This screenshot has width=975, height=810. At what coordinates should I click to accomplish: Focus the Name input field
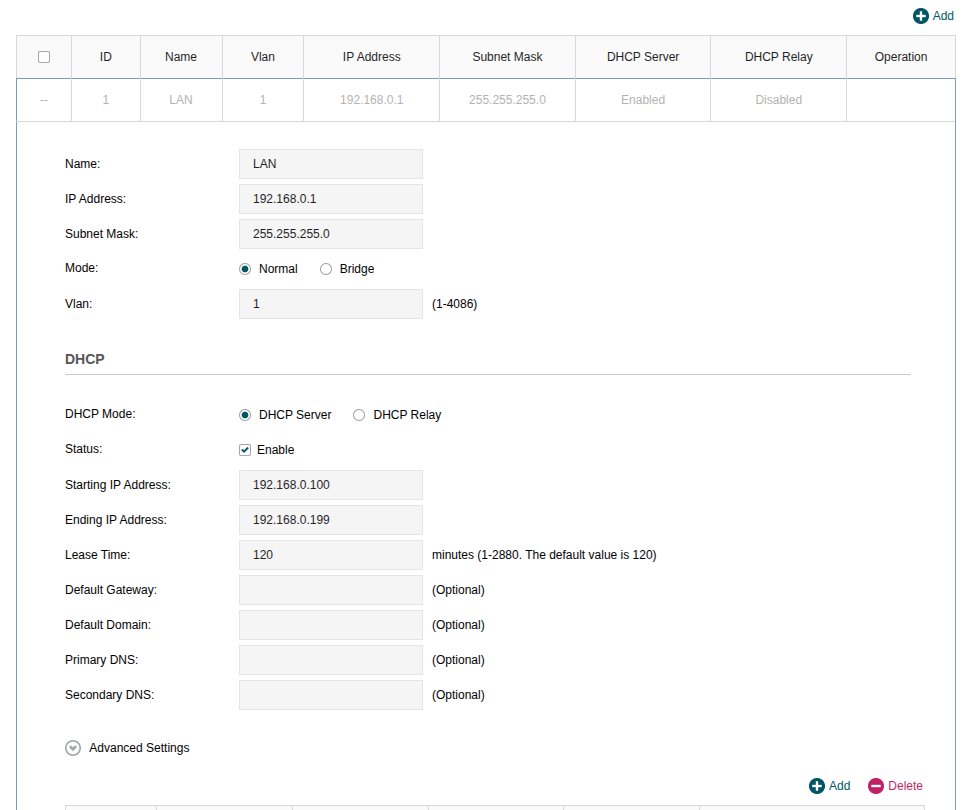(331, 164)
